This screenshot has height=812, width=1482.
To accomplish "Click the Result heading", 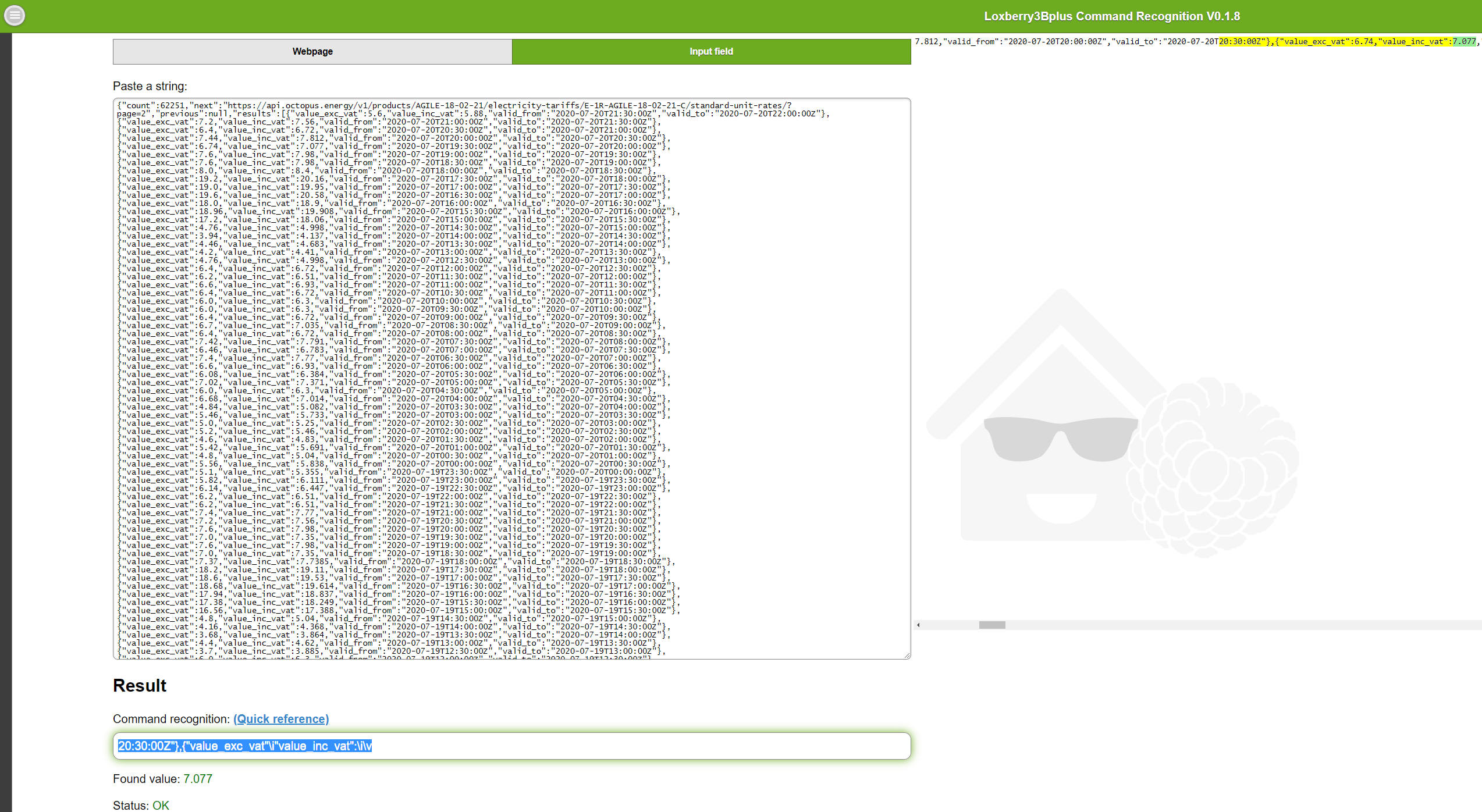I will click(140, 686).
